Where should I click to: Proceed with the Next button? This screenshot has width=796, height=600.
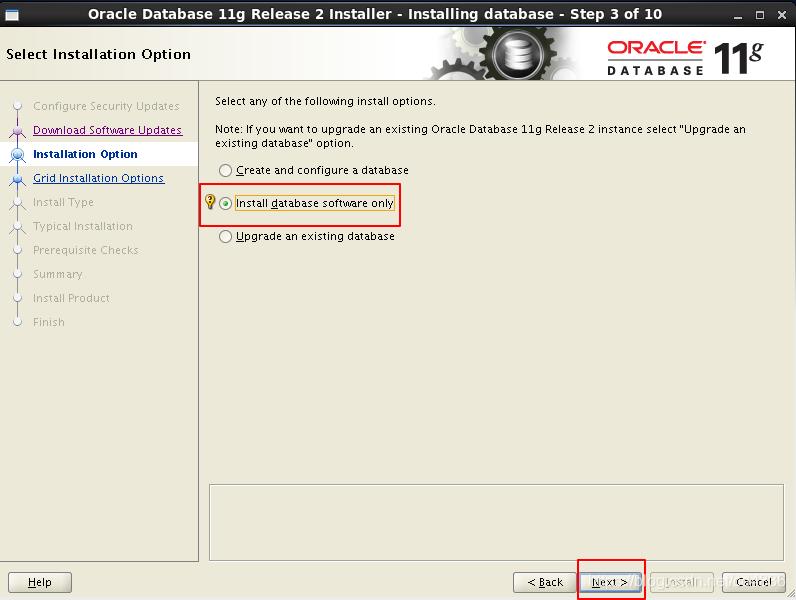[610, 582]
